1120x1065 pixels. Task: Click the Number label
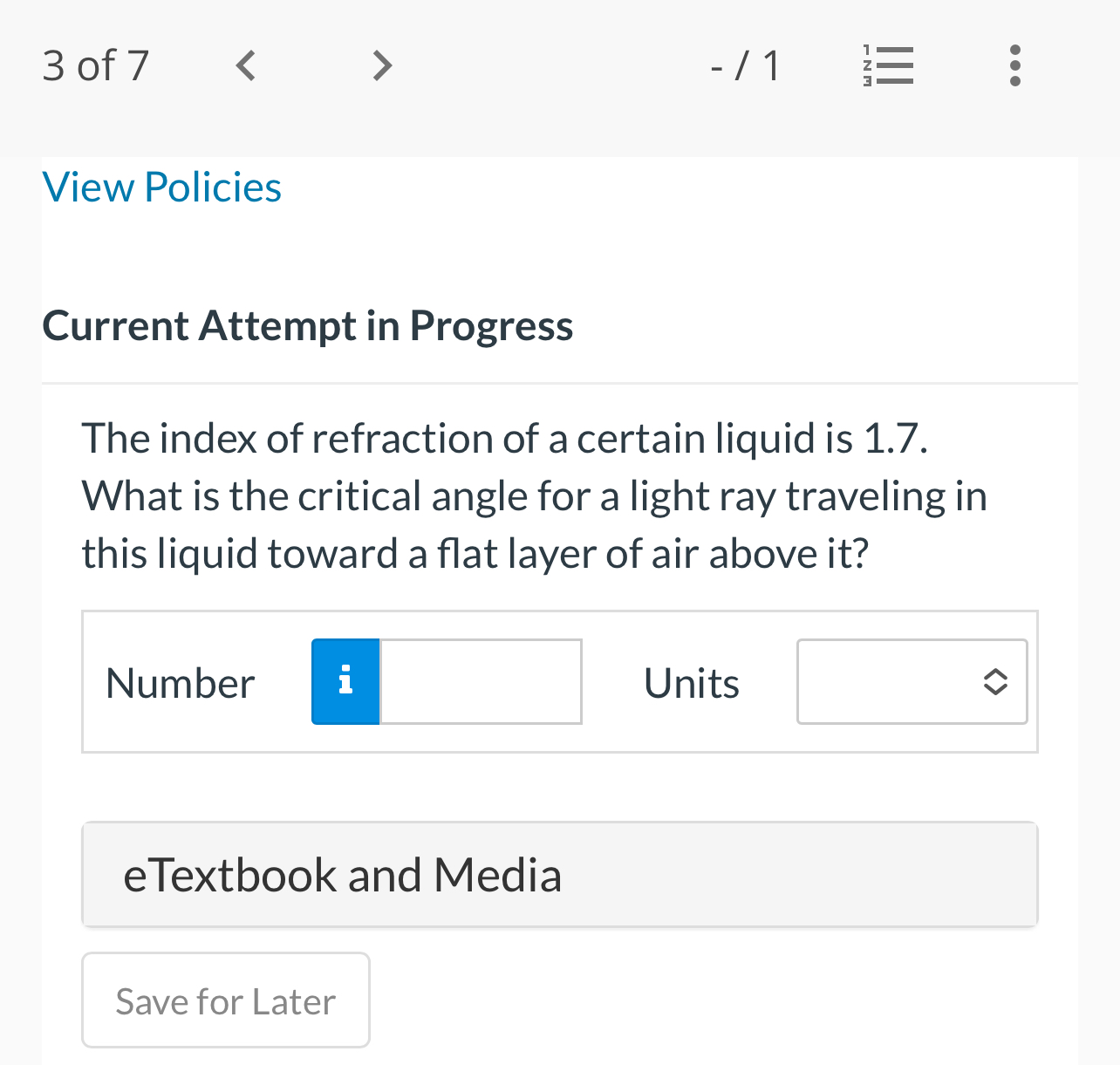coord(180,683)
